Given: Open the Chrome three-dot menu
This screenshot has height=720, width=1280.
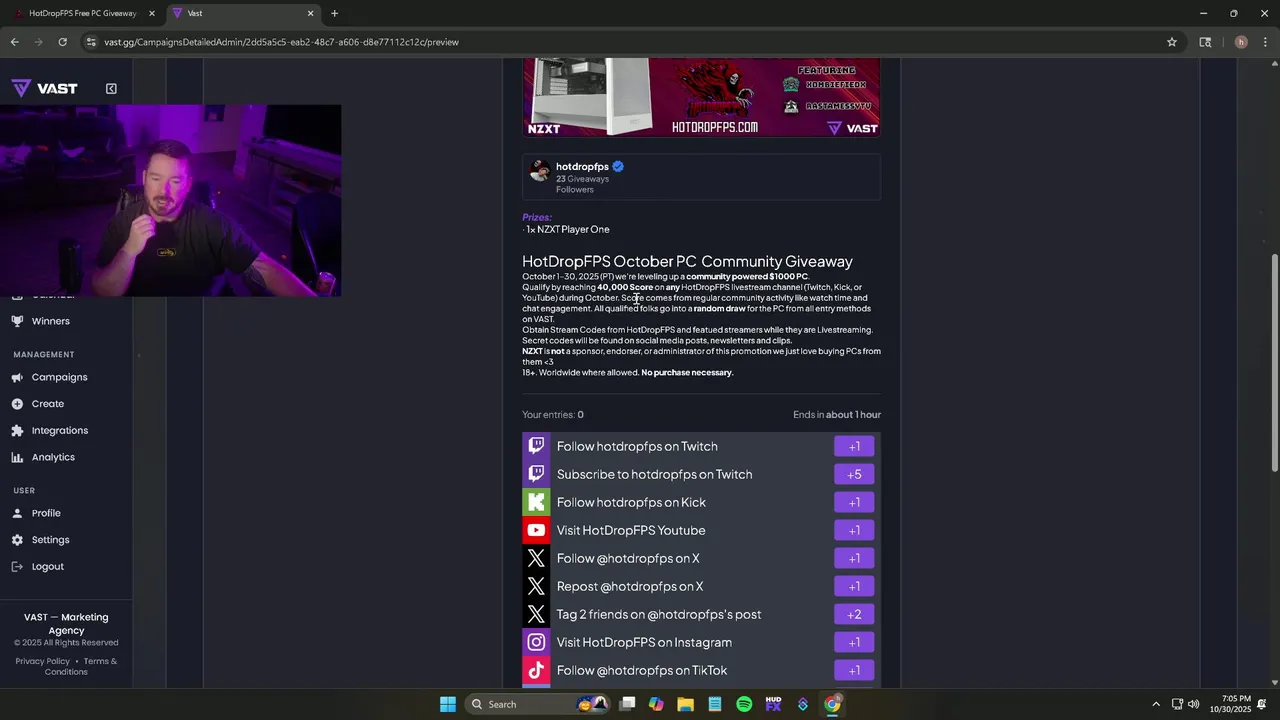Looking at the screenshot, I should [1265, 42].
